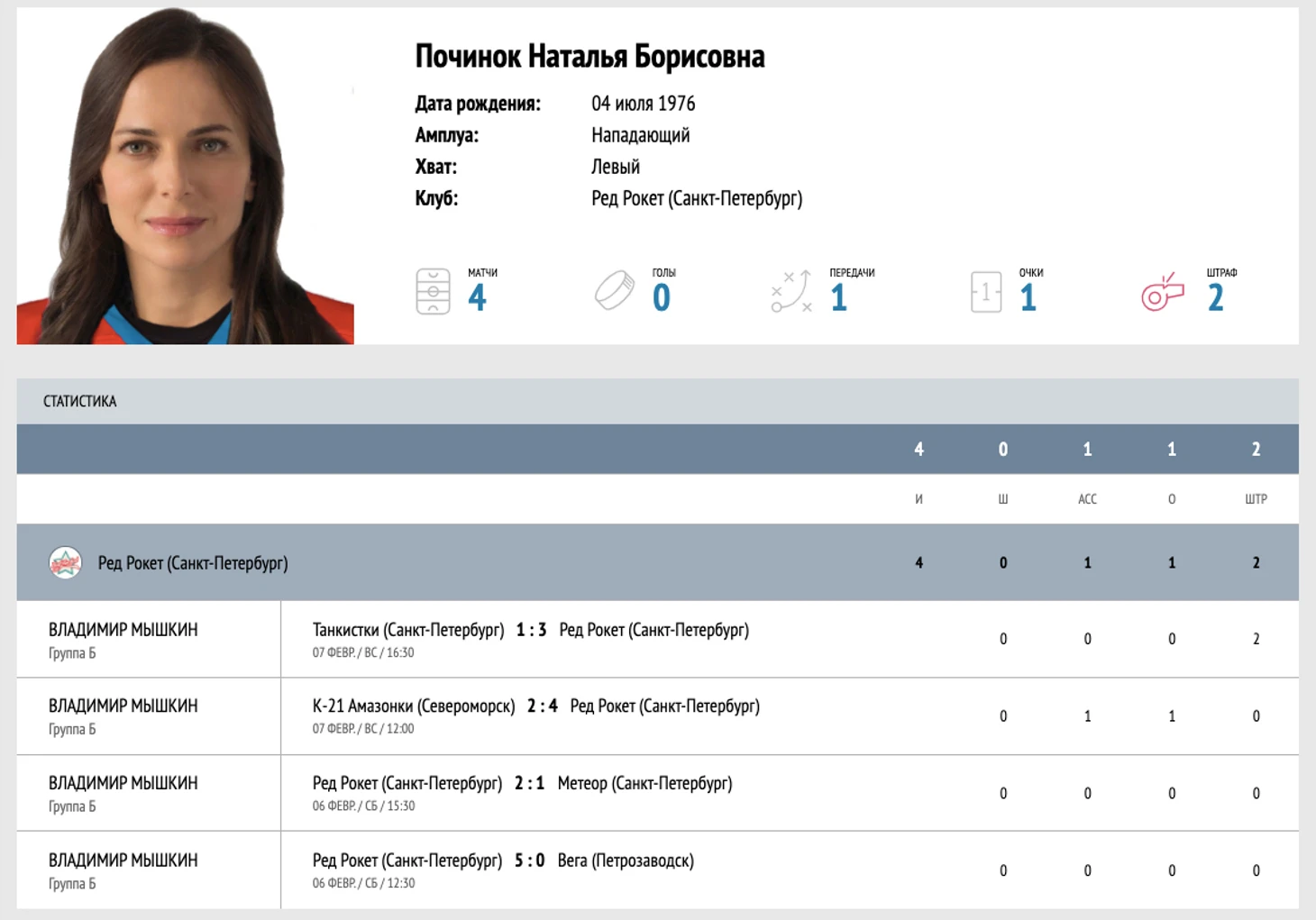Open К-21 Амазонки (Североморск) team link
This screenshot has width=1316, height=920.
pos(414,706)
